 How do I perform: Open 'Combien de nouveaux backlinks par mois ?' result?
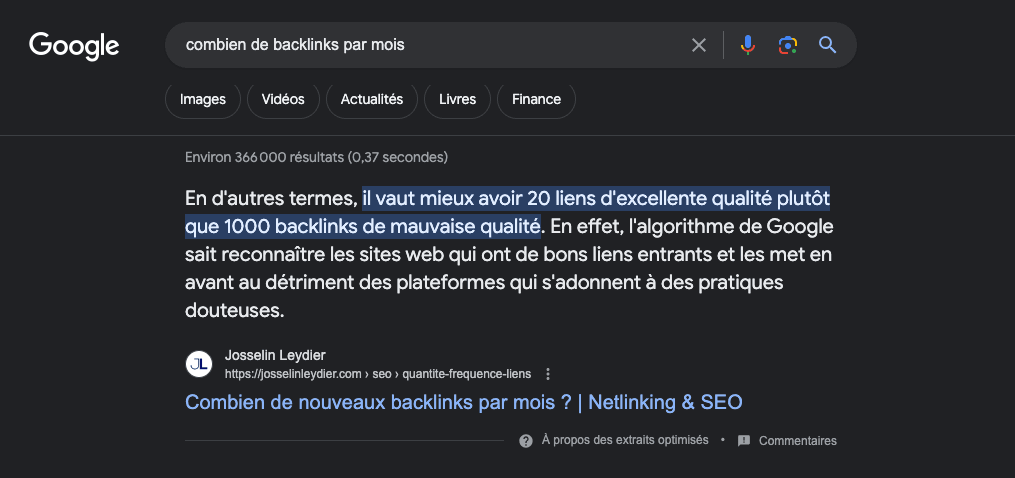click(x=463, y=402)
